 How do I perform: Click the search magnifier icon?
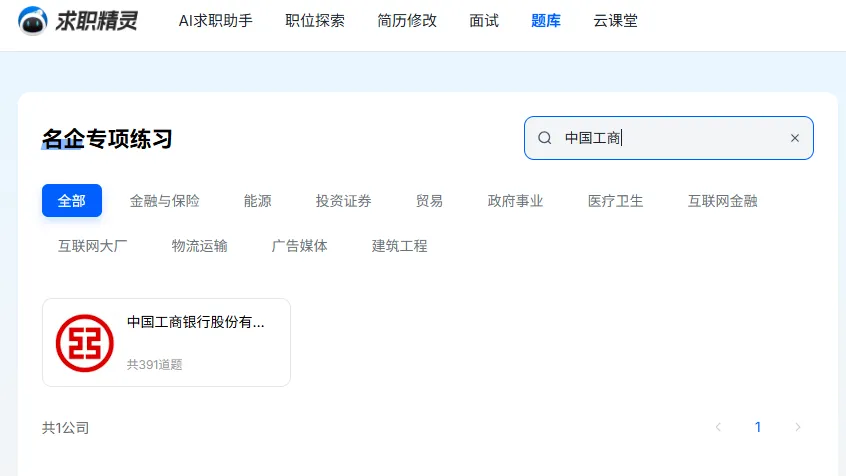544,138
